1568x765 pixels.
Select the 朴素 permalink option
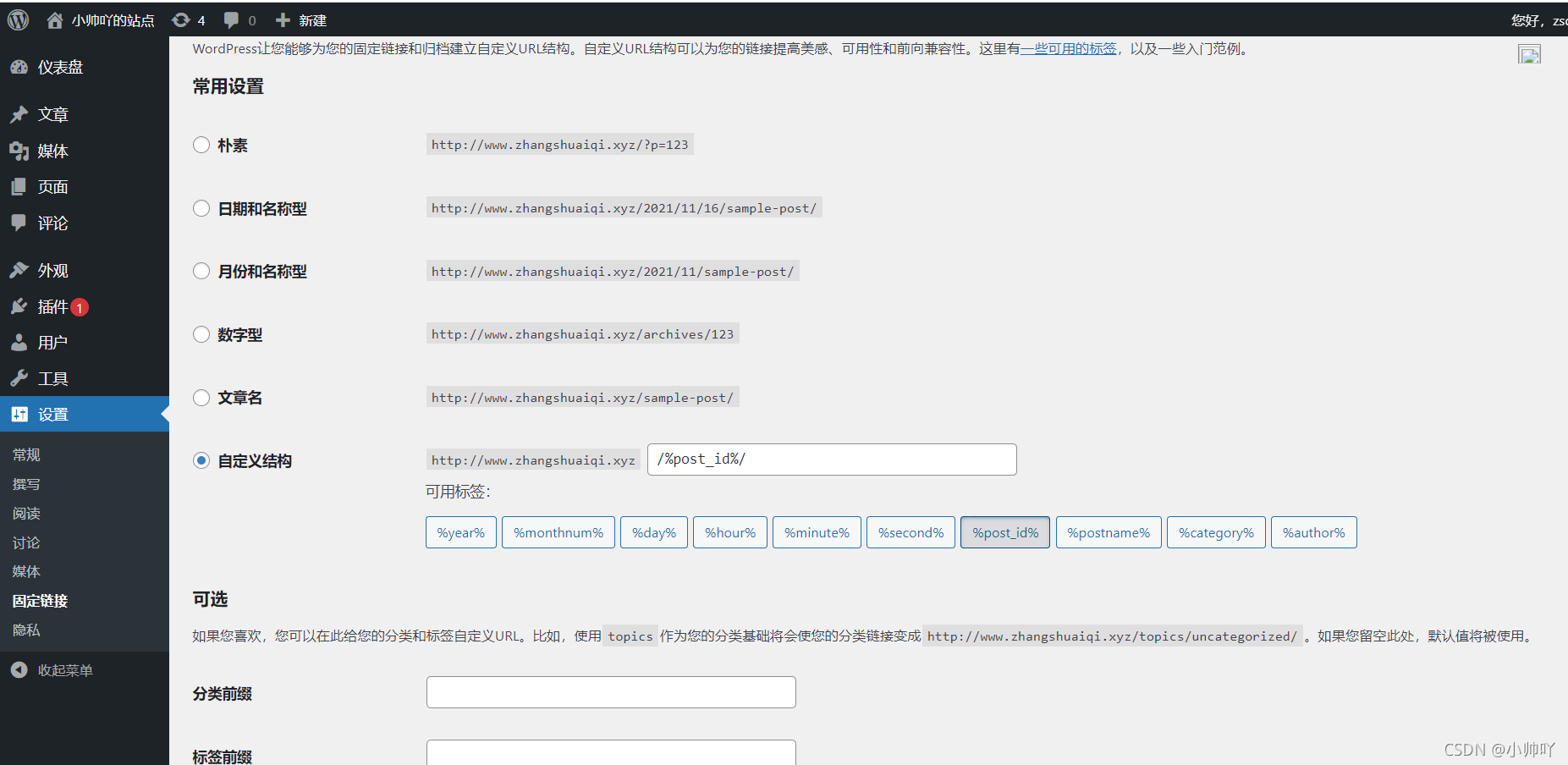[201, 145]
